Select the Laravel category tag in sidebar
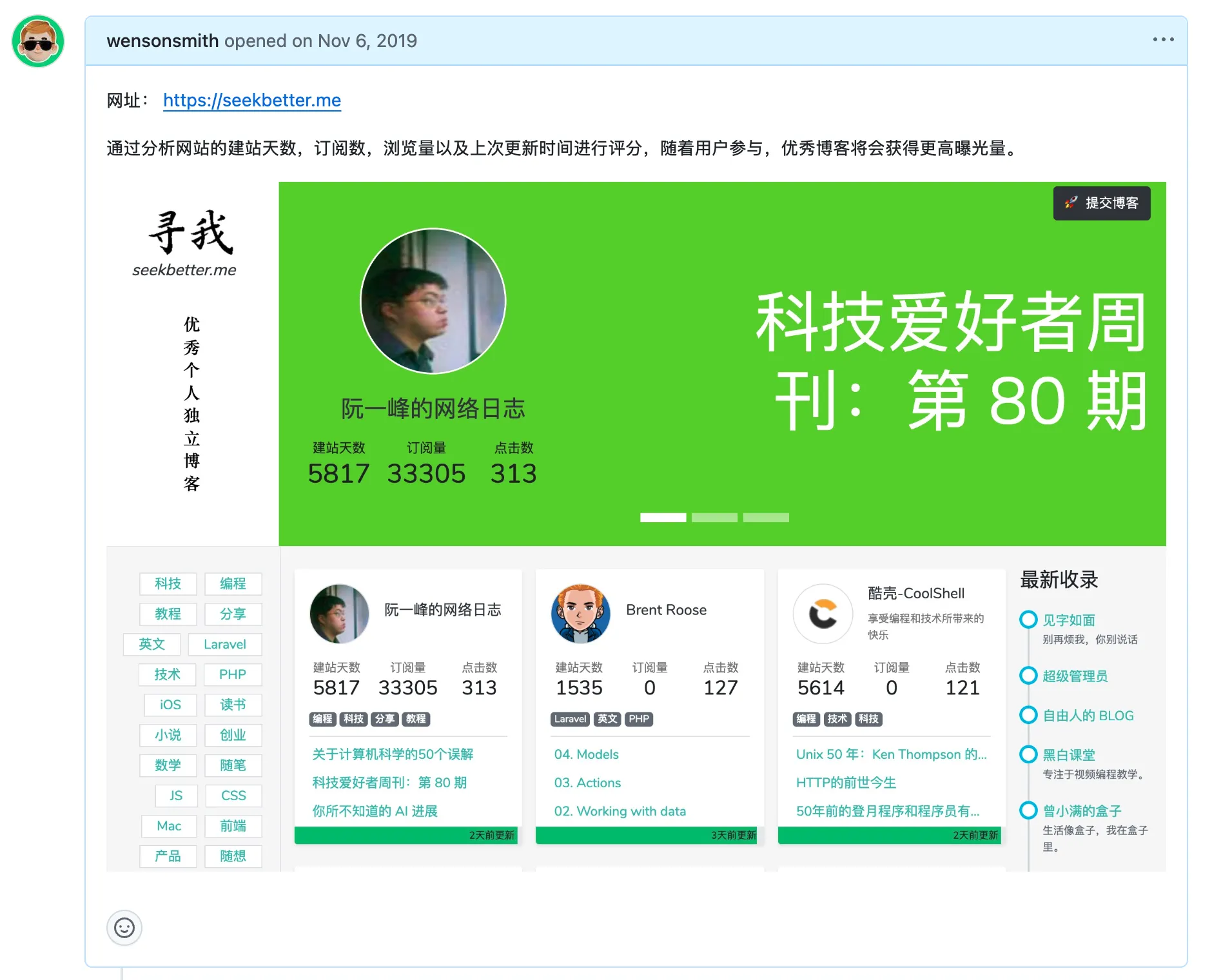1212x980 pixels. click(x=225, y=644)
